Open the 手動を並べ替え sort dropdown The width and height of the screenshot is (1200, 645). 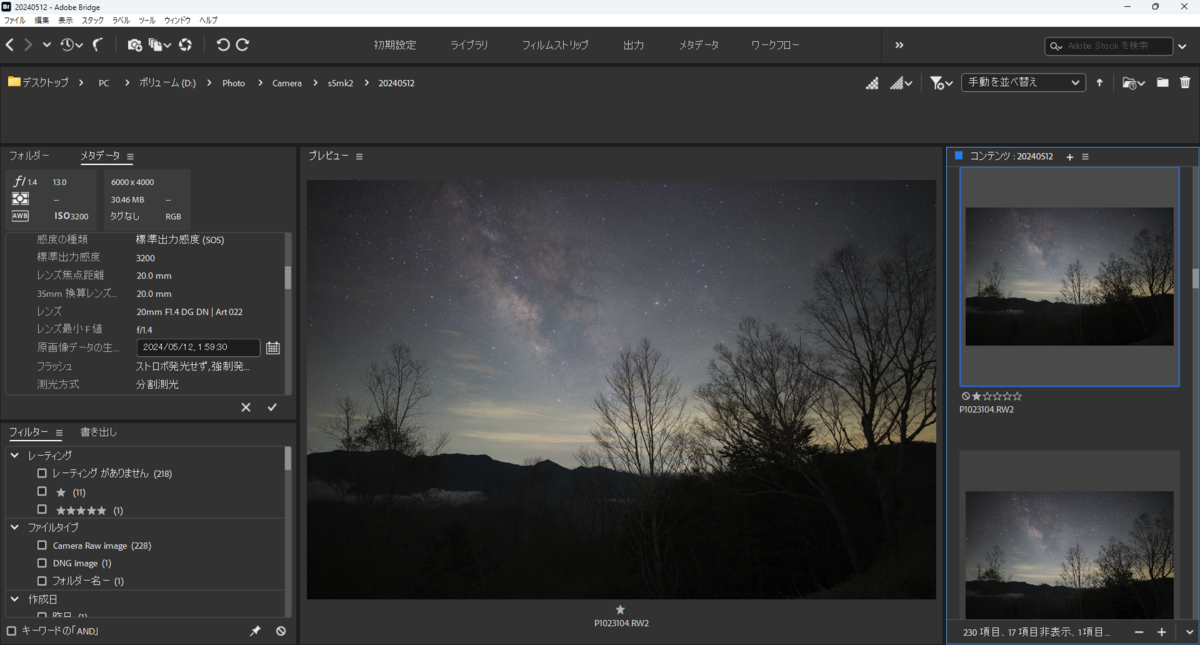(x=1023, y=83)
